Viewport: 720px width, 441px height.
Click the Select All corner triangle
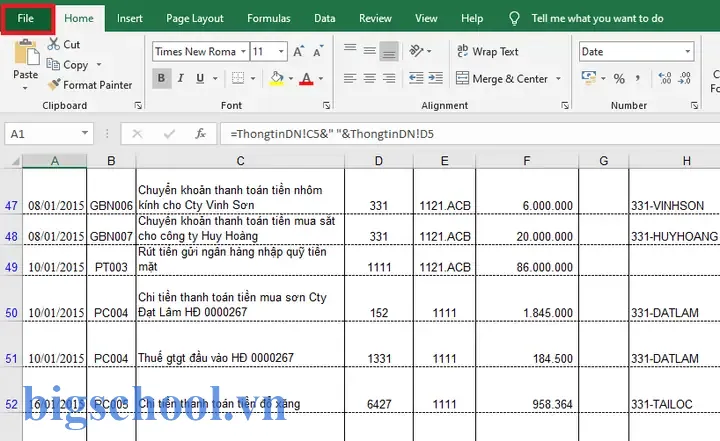[15, 161]
